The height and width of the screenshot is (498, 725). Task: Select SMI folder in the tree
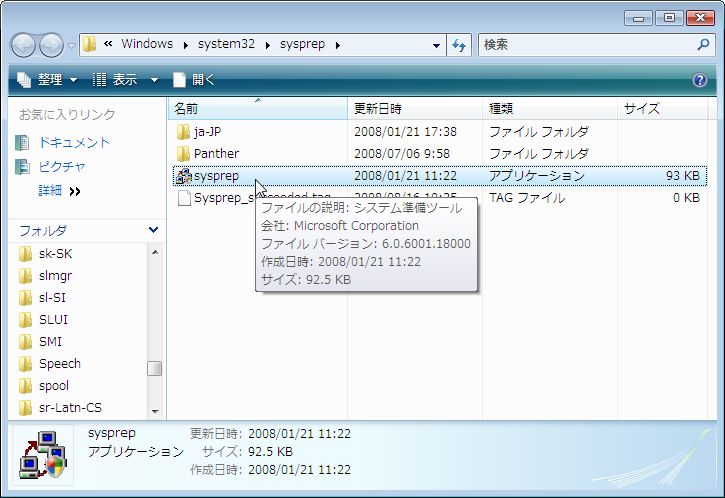coord(50,342)
